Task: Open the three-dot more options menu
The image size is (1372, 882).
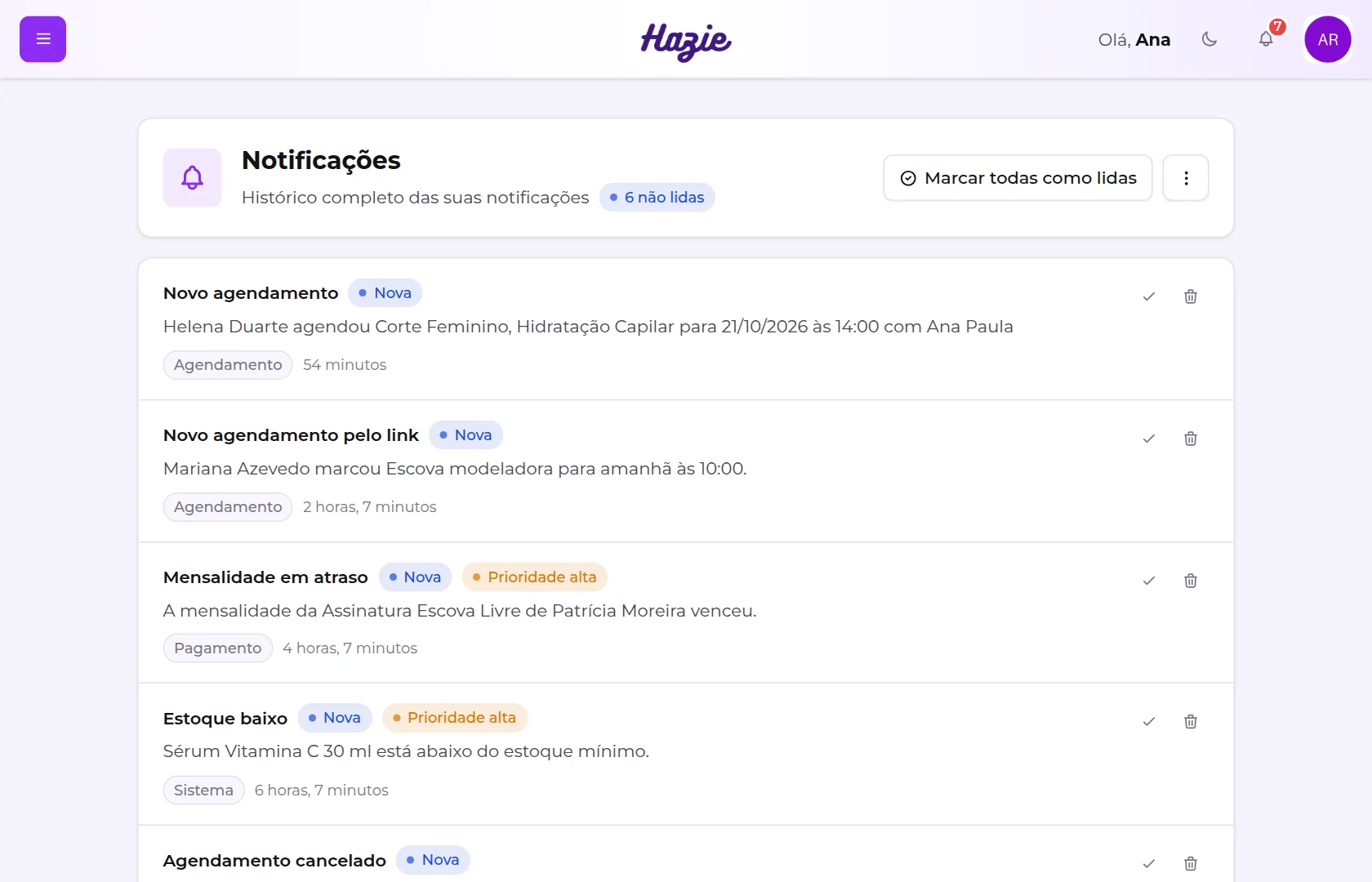Action: (1186, 178)
